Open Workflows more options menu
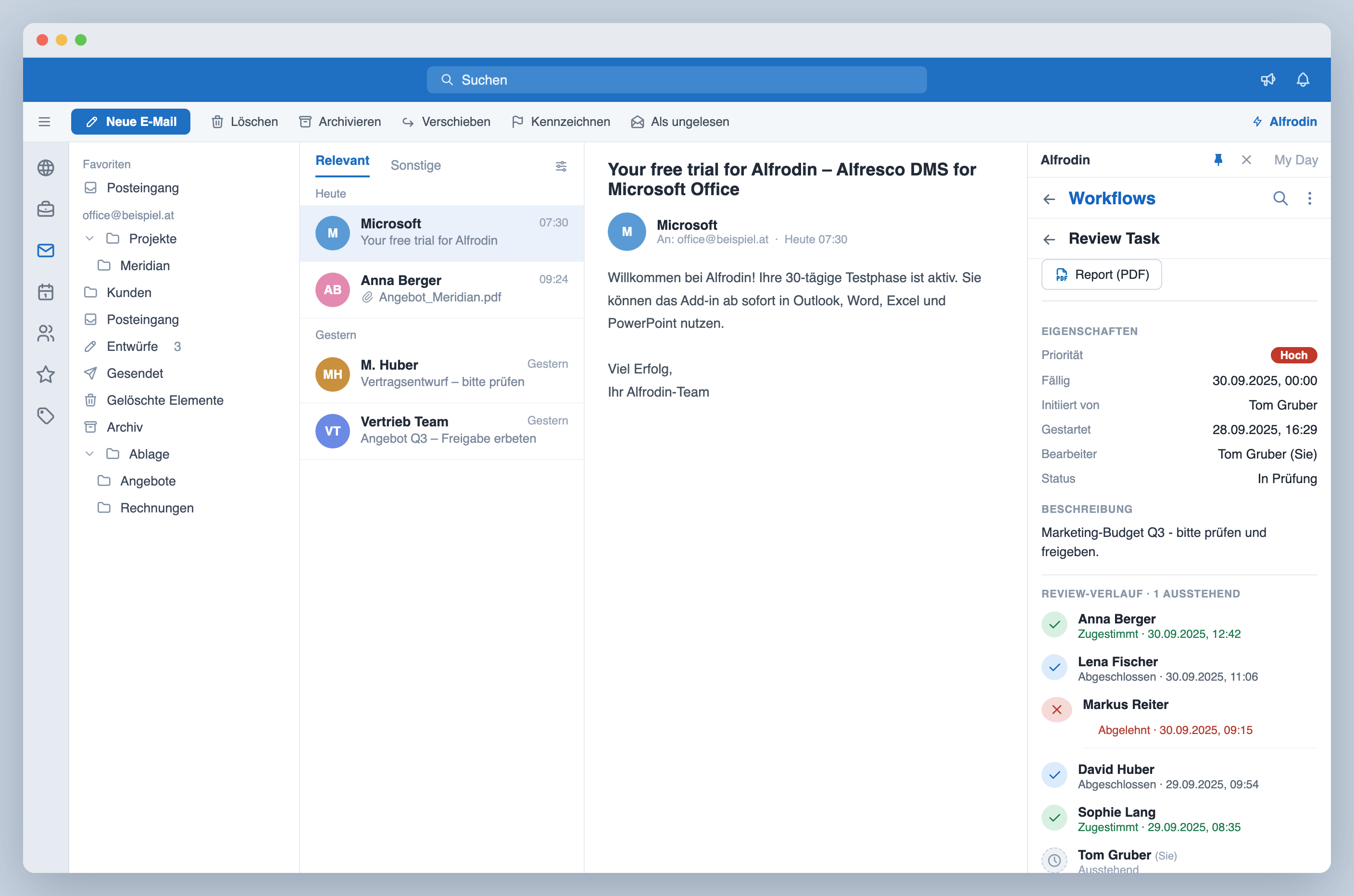The height and width of the screenshot is (896, 1354). pos(1309,199)
